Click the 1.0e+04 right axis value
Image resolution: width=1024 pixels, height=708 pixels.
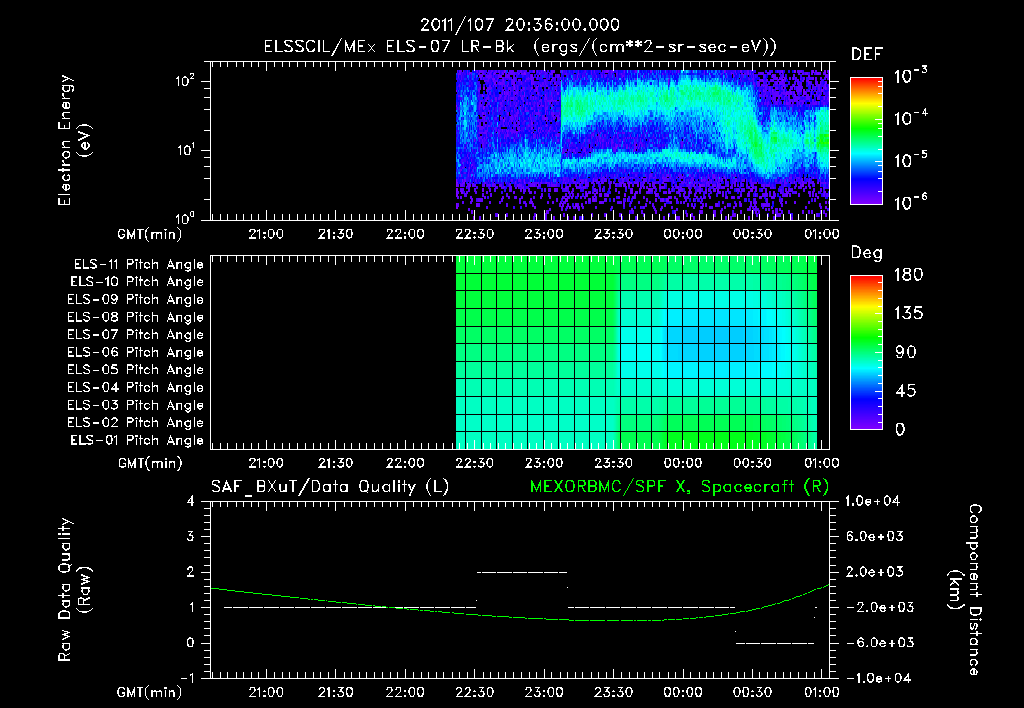coord(872,501)
